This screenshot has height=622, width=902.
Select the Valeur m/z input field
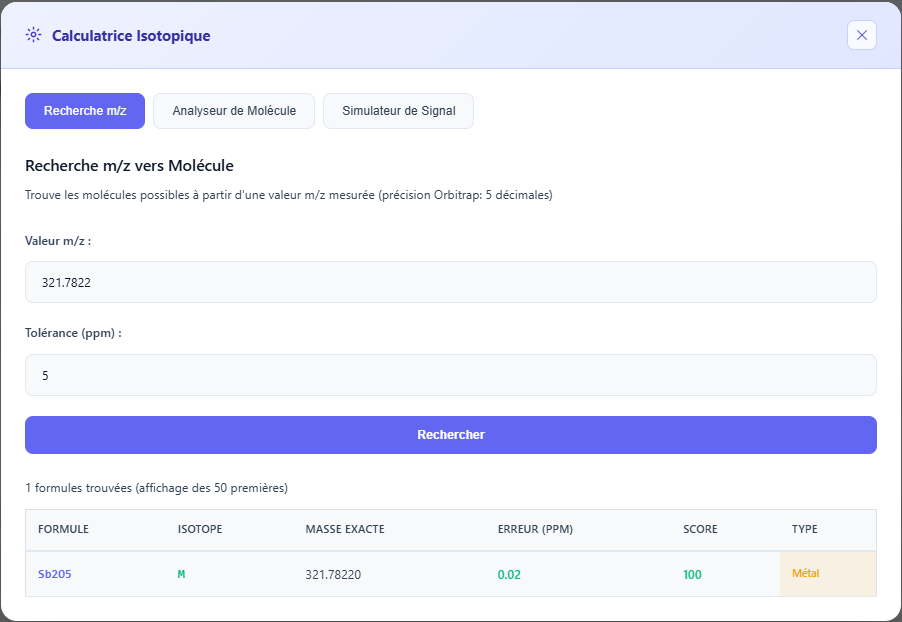tap(450, 282)
